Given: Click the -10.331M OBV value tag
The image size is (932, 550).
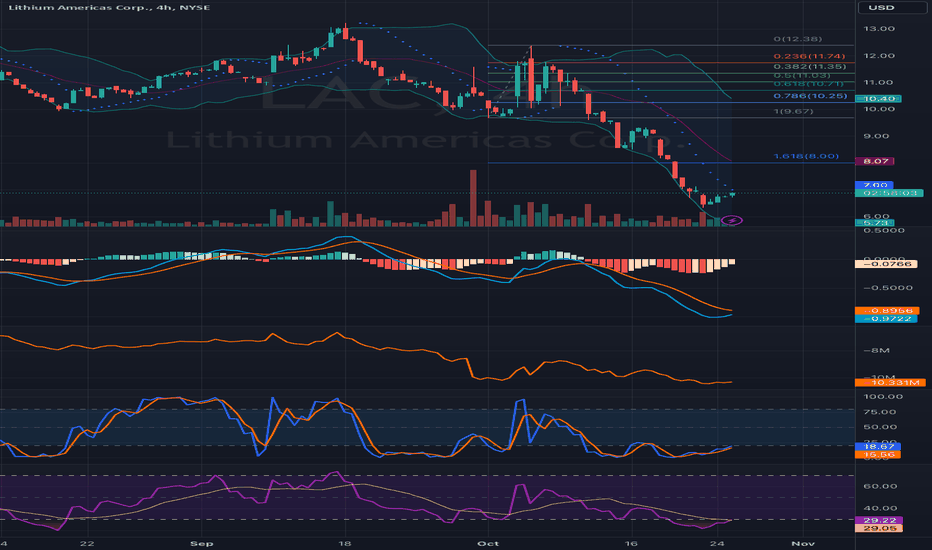Looking at the screenshot, I should pyautogui.click(x=890, y=382).
